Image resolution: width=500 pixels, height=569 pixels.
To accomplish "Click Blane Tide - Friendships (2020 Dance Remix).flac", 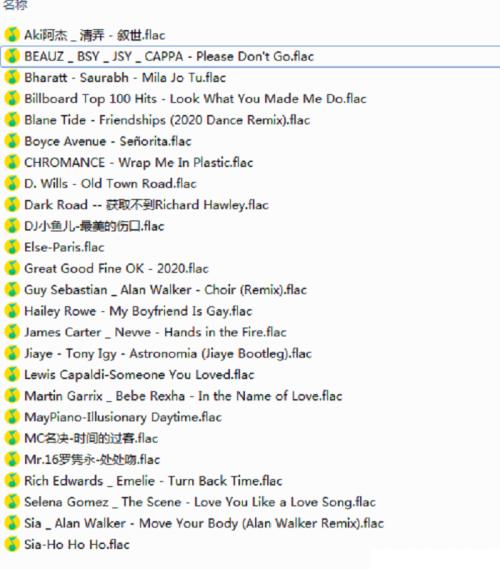I will point(167,120).
